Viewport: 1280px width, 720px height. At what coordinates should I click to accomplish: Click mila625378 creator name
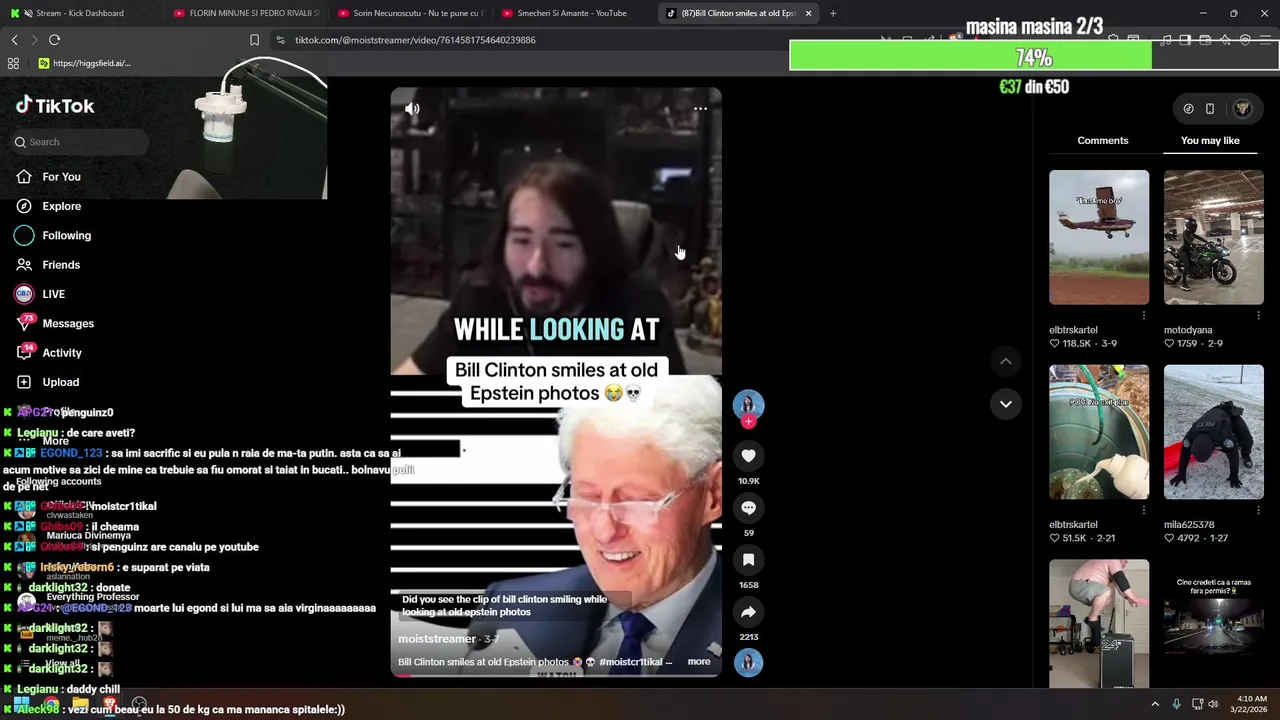click(x=1189, y=524)
